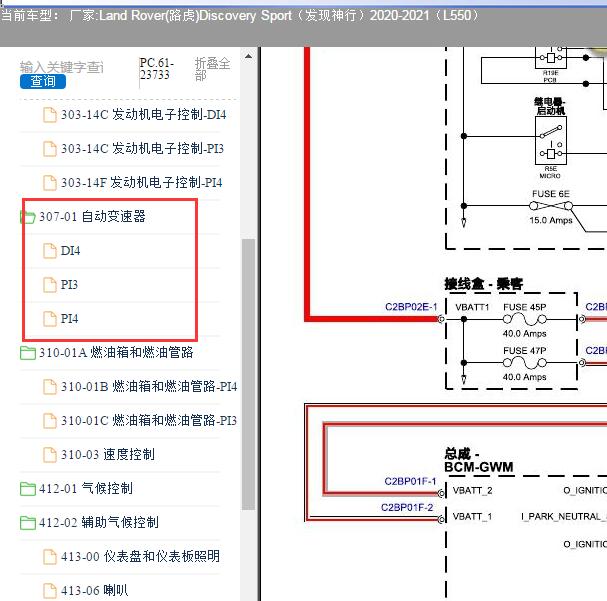
Task: Click 折叠全部 to collapse all
Action: pyautogui.click(x=212, y=69)
